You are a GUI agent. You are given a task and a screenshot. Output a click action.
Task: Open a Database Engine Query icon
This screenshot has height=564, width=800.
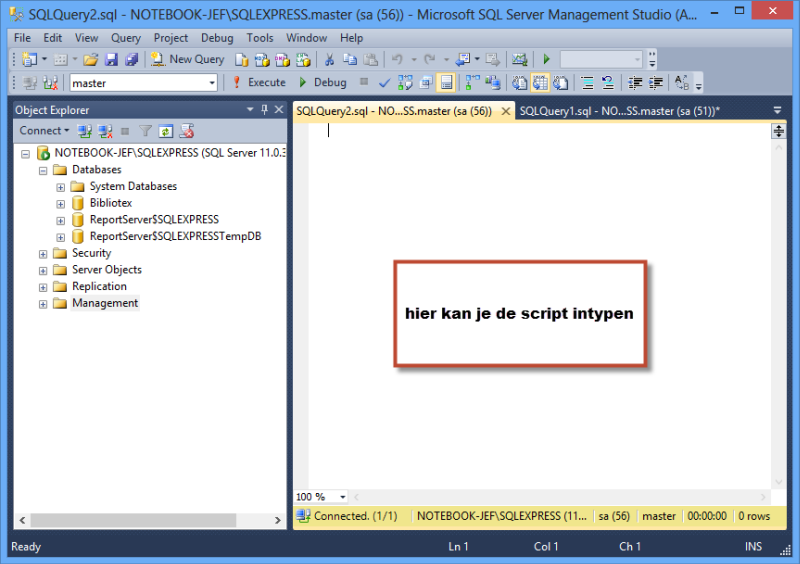[x=241, y=60]
